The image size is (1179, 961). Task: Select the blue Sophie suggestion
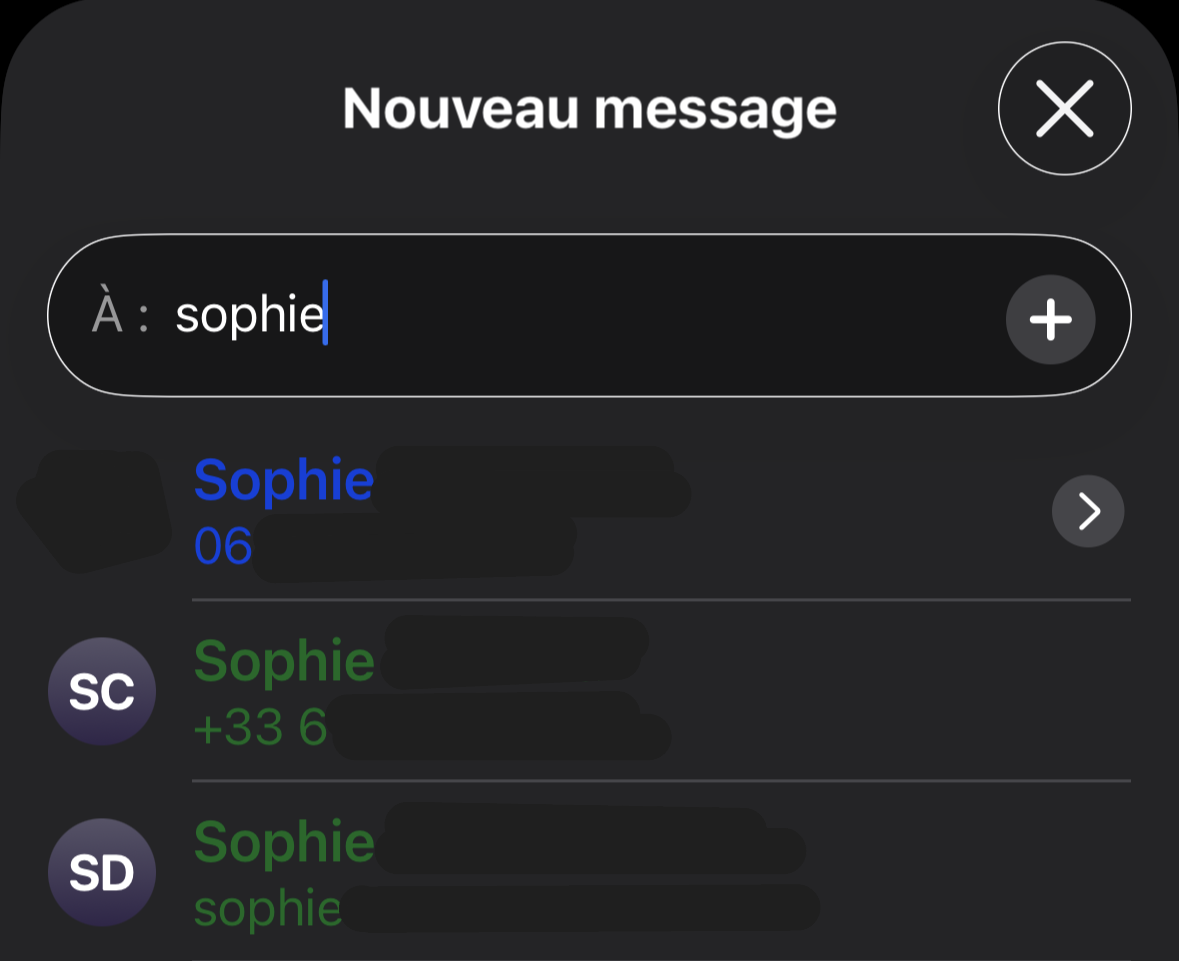(x=284, y=480)
